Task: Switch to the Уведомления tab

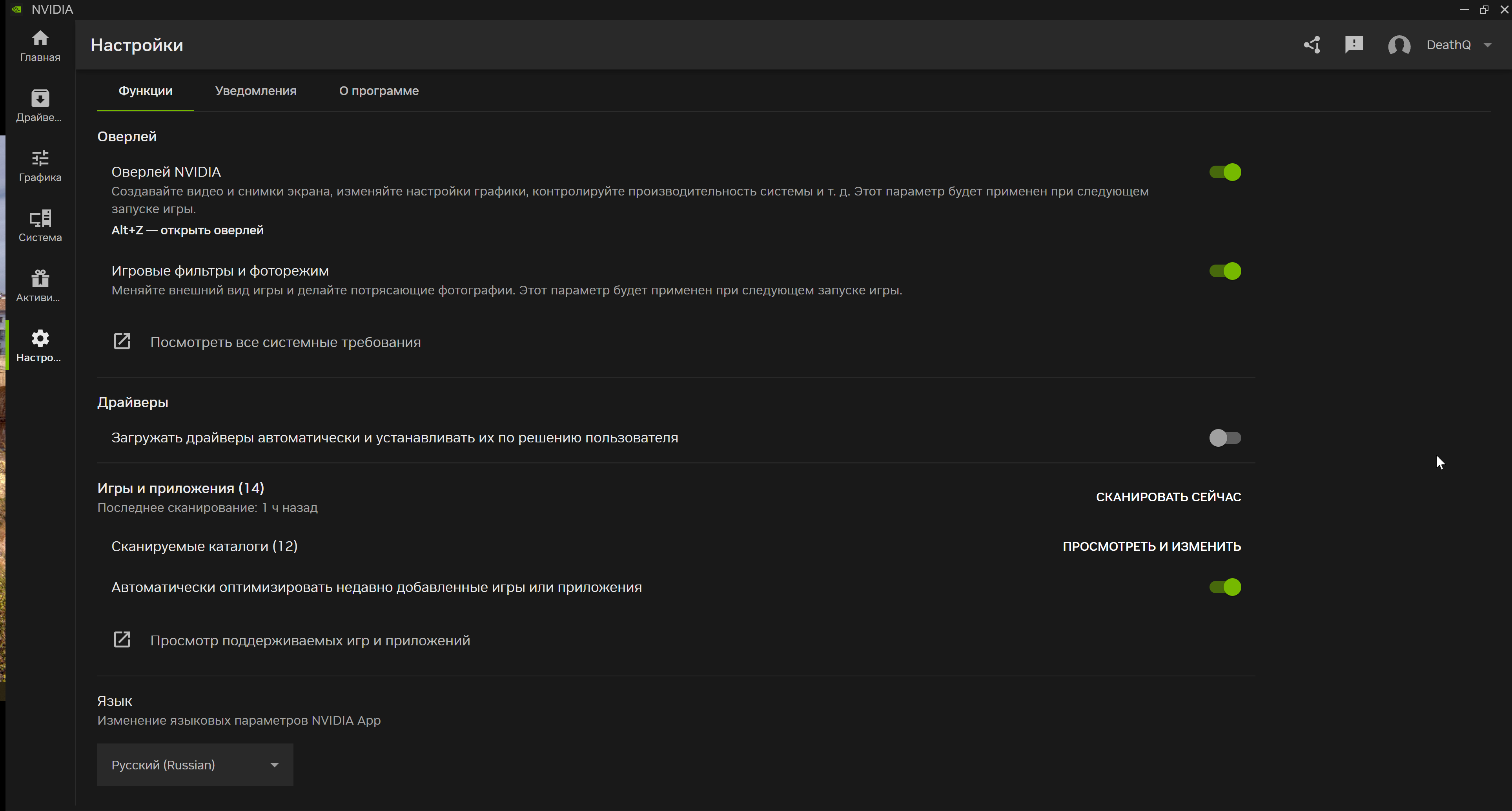Action: coord(255,91)
